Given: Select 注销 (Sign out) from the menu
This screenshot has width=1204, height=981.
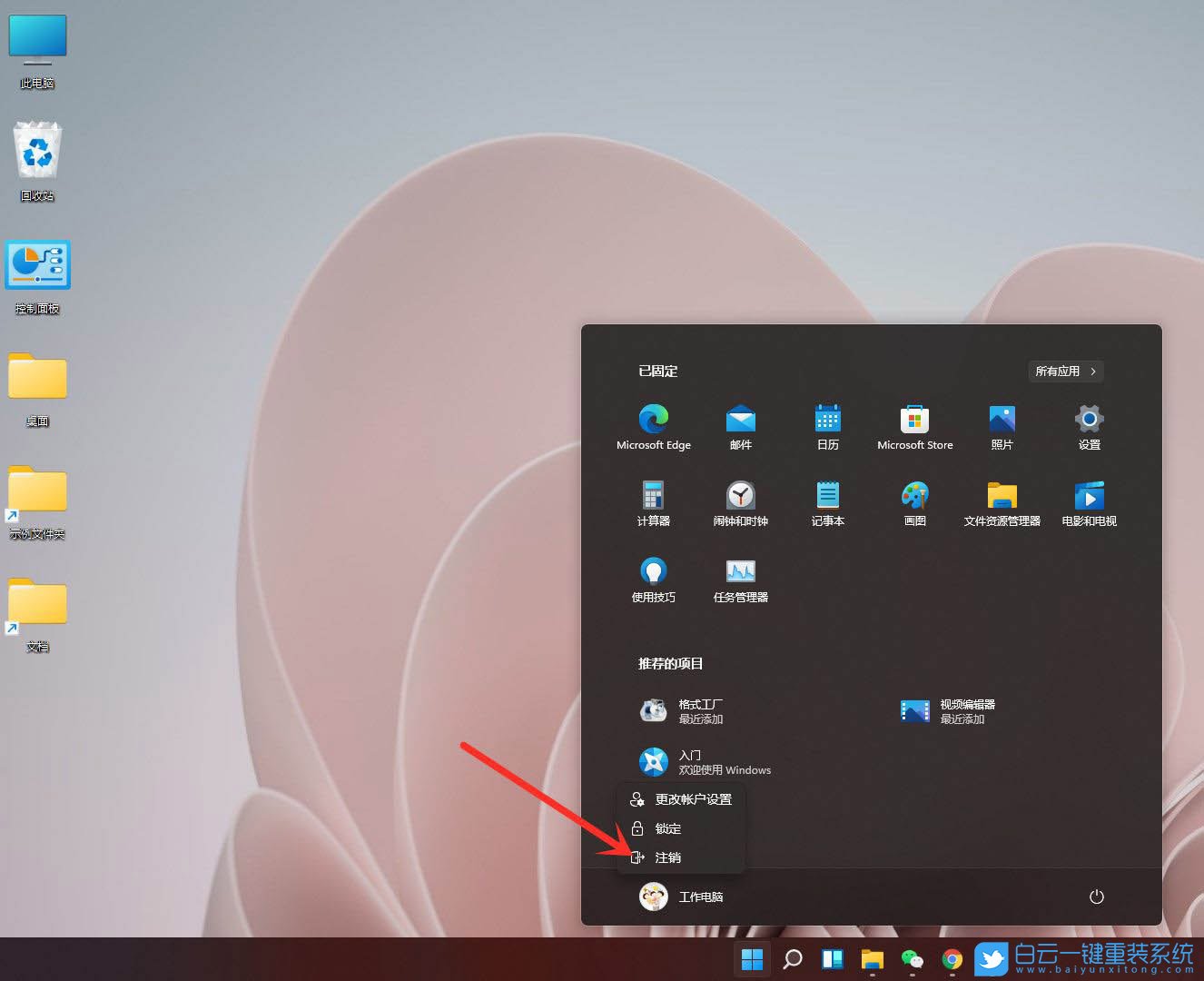Looking at the screenshot, I should click(668, 857).
